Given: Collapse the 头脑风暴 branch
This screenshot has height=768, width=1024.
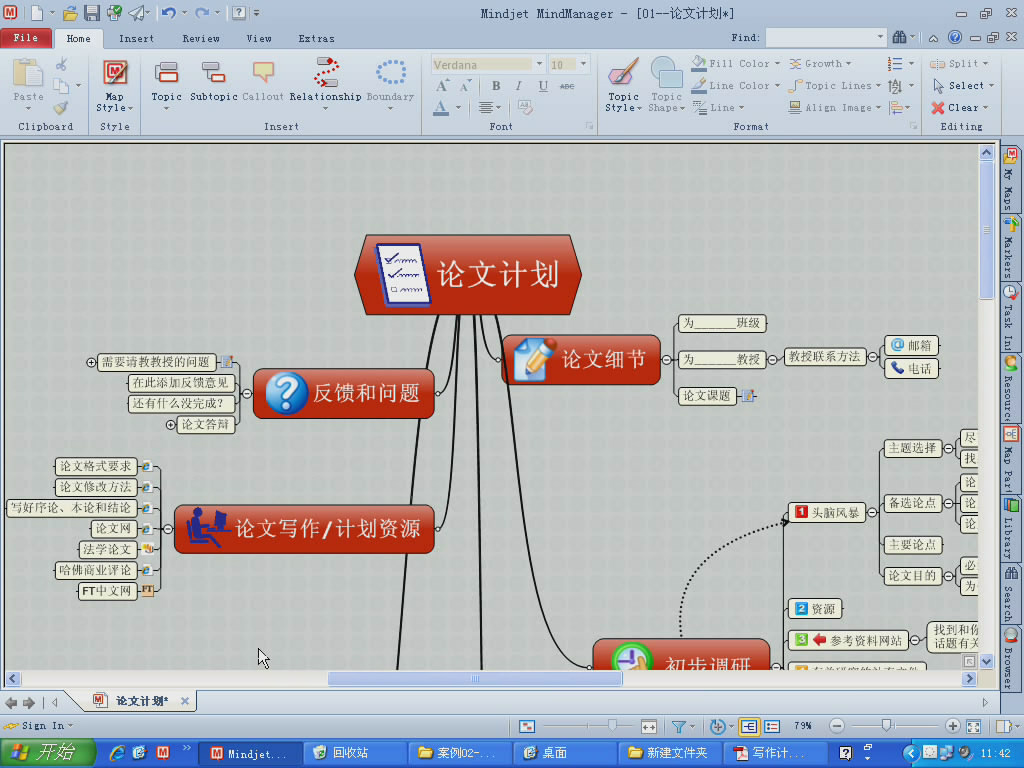Looking at the screenshot, I should 872,513.
